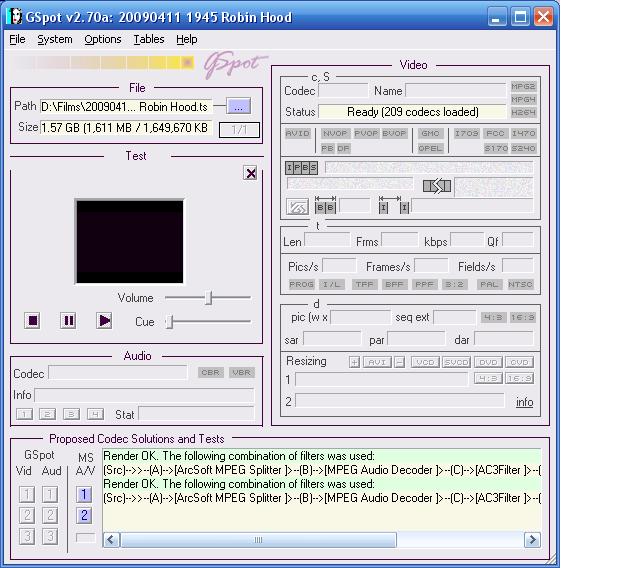Adjust the Volume slider handle
The height and width of the screenshot is (568, 640).
pos(208,297)
